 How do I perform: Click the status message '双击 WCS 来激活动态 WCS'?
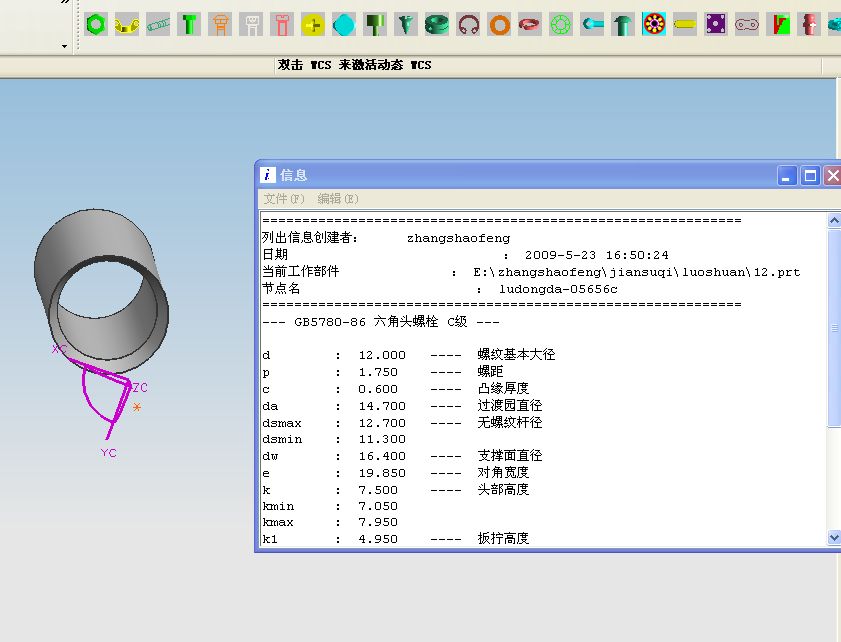pyautogui.click(x=354, y=65)
